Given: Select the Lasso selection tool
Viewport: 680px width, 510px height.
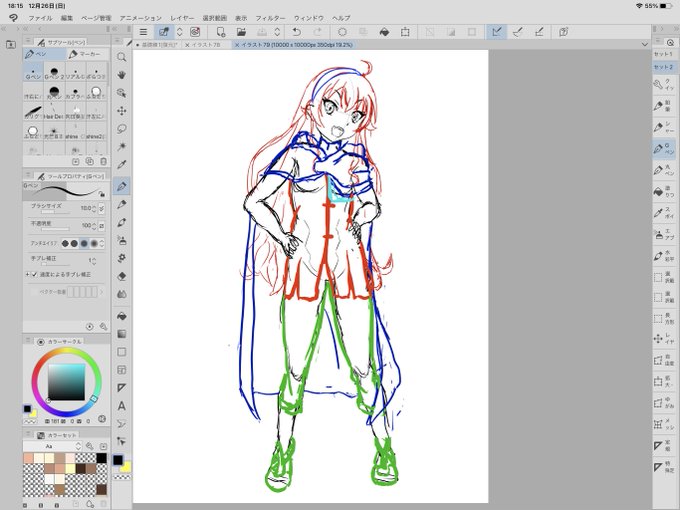Looking at the screenshot, I should coord(122,129).
